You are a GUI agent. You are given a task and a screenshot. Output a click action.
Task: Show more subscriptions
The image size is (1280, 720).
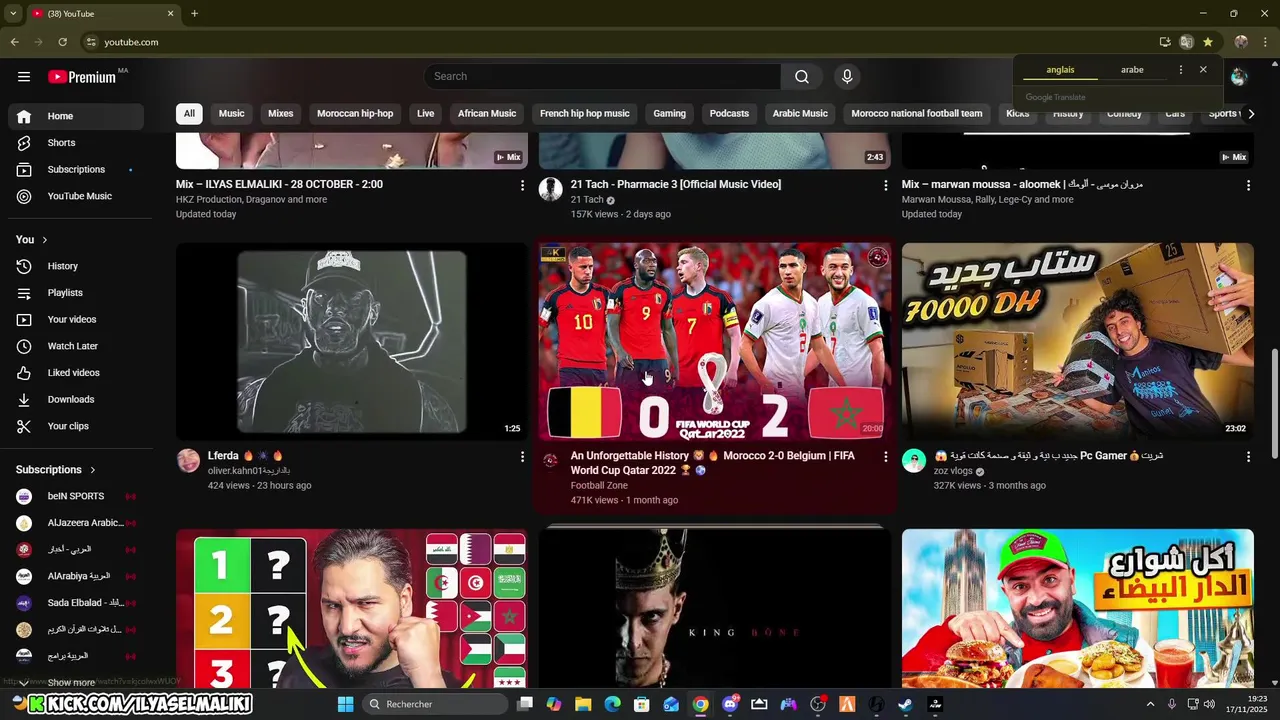click(x=70, y=682)
